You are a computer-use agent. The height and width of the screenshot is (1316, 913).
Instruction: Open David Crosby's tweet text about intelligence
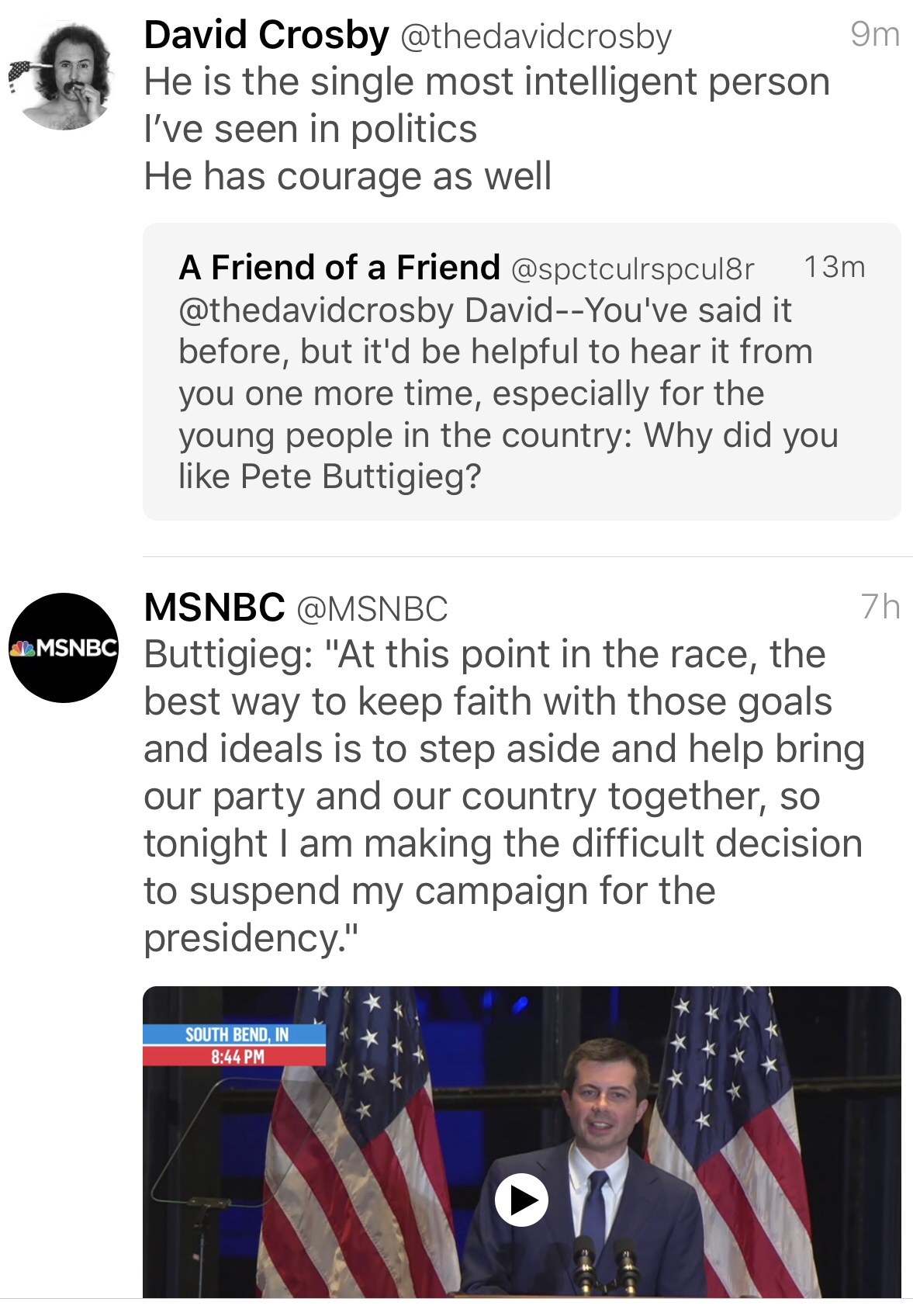tap(487, 130)
